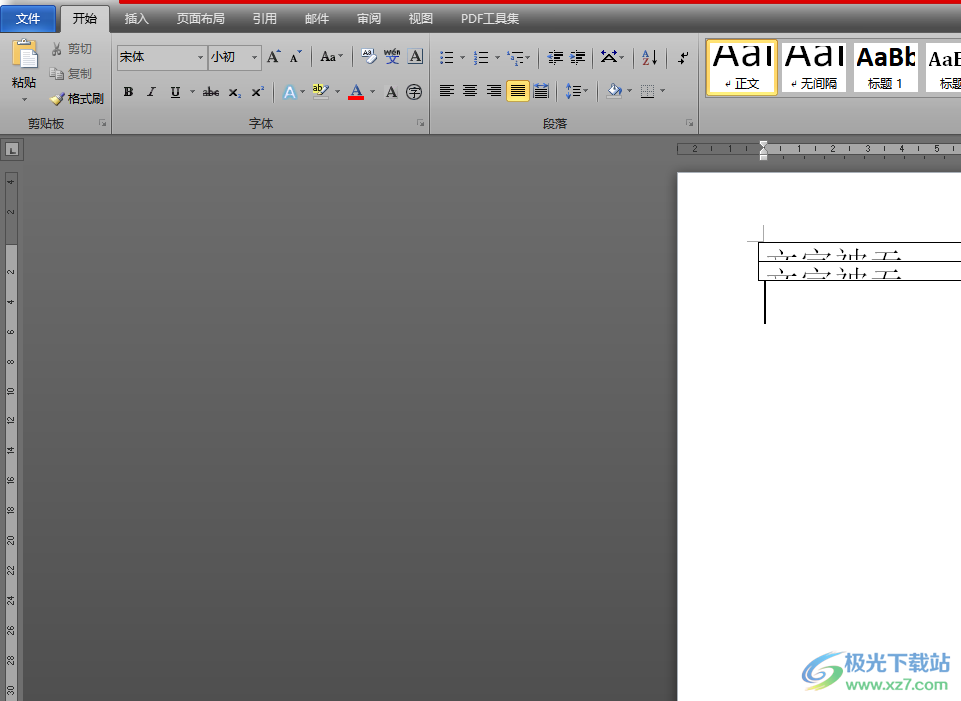This screenshot has height=701, width=961.
Task: Apply strikethrough (abc) formatting
Action: coord(211,92)
